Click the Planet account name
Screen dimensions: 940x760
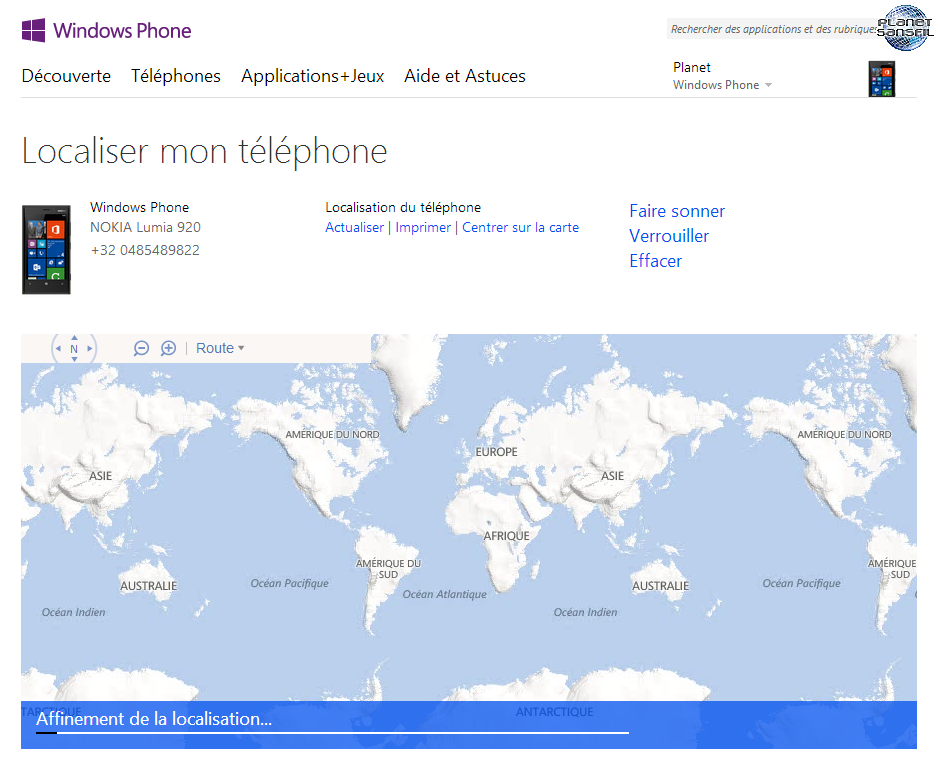tap(692, 67)
